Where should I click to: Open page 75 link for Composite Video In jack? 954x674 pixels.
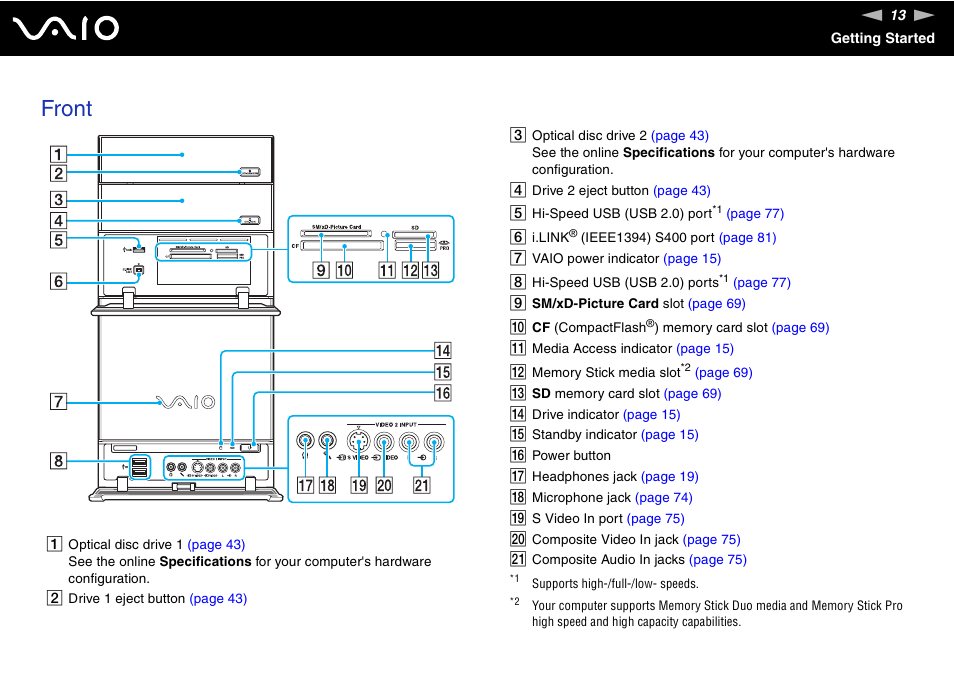point(711,540)
